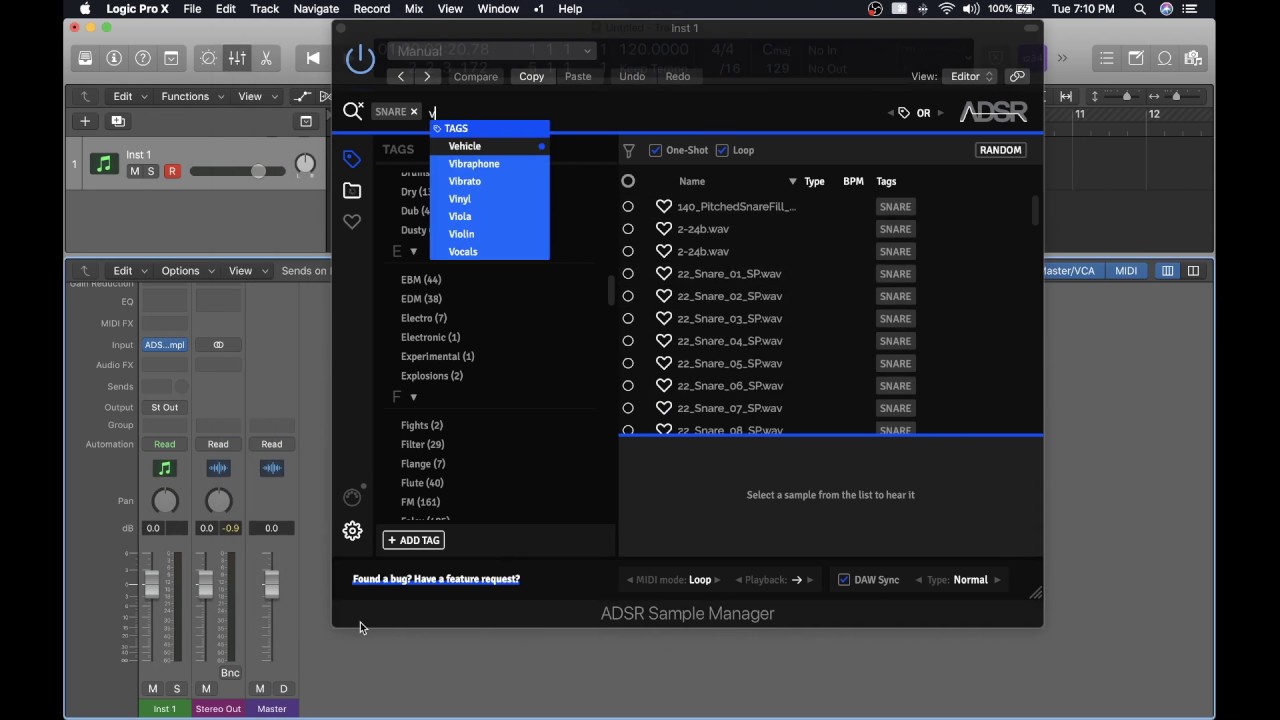
Task: Collapse the E tag group
Action: point(413,252)
